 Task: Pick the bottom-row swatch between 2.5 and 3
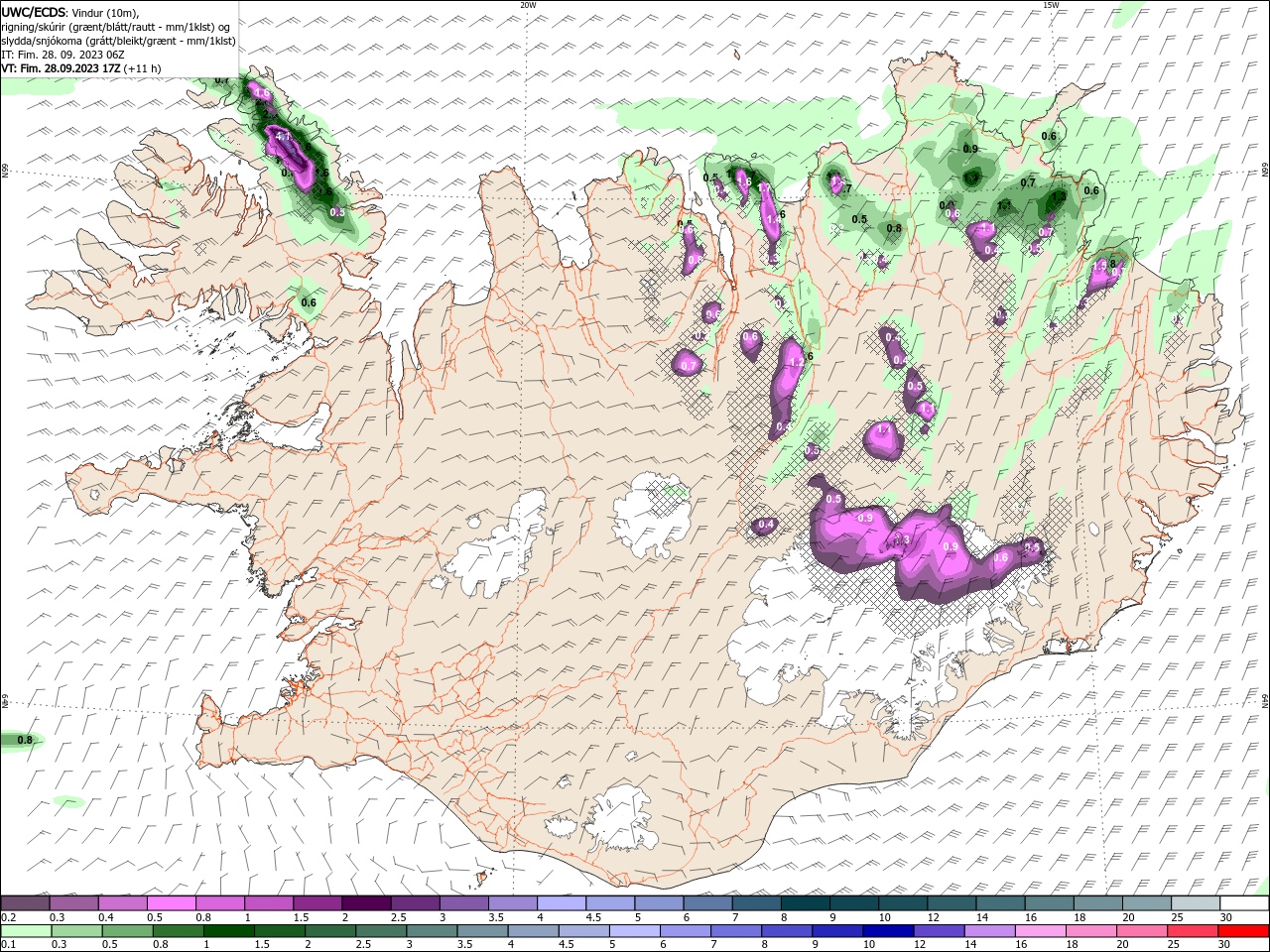(380, 931)
